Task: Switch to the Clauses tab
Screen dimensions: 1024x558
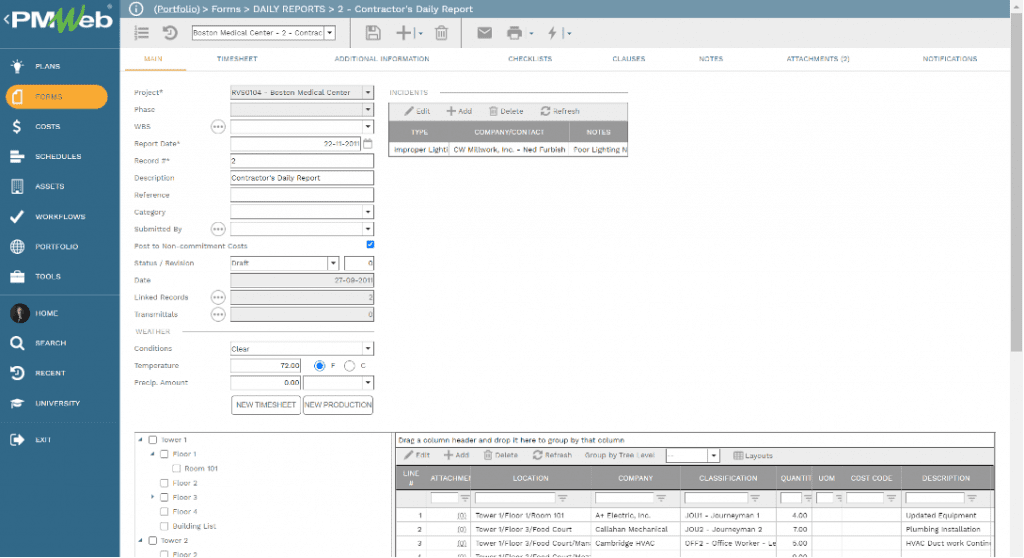Action: (629, 59)
